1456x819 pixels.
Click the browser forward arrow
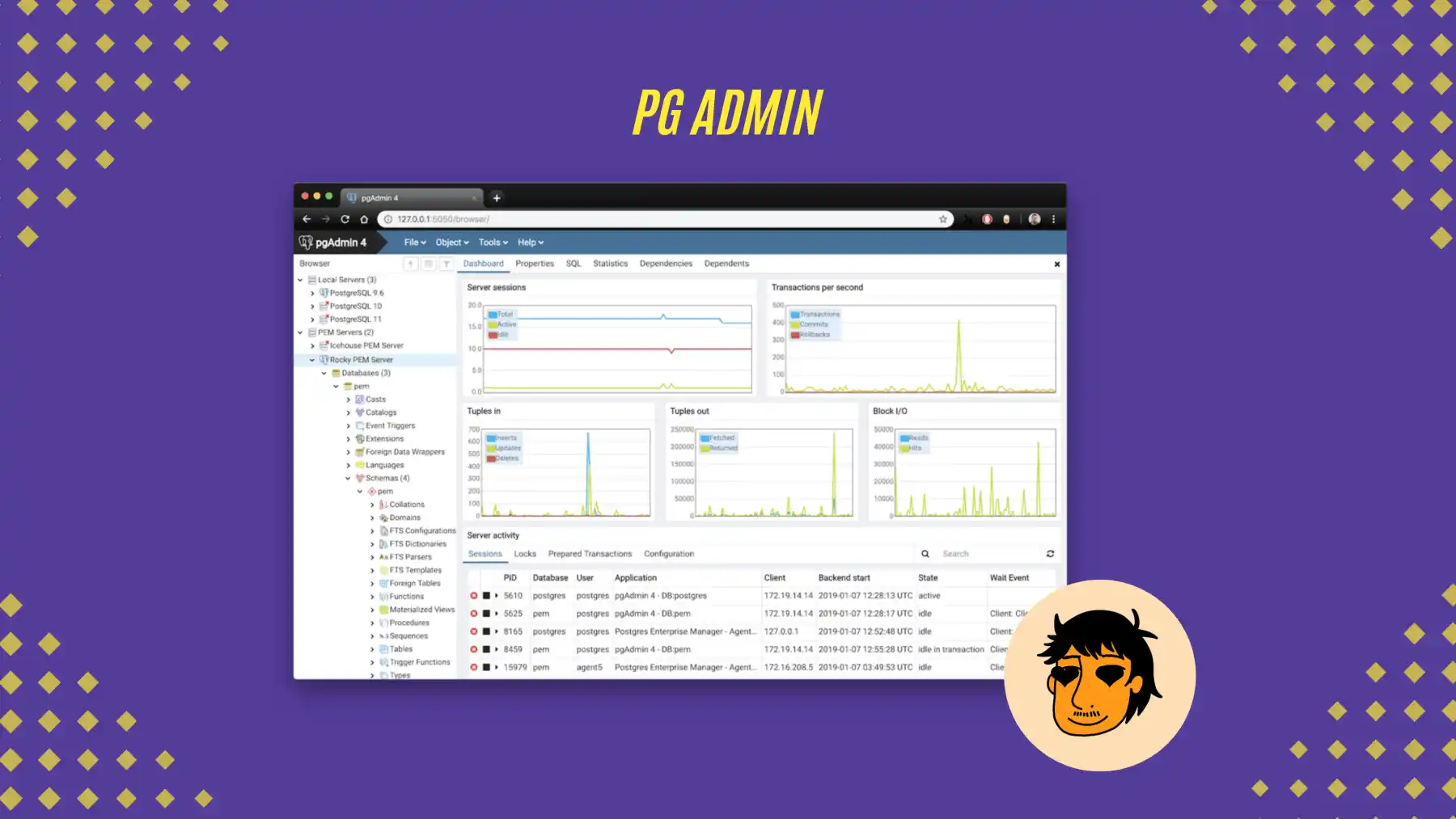(x=326, y=219)
